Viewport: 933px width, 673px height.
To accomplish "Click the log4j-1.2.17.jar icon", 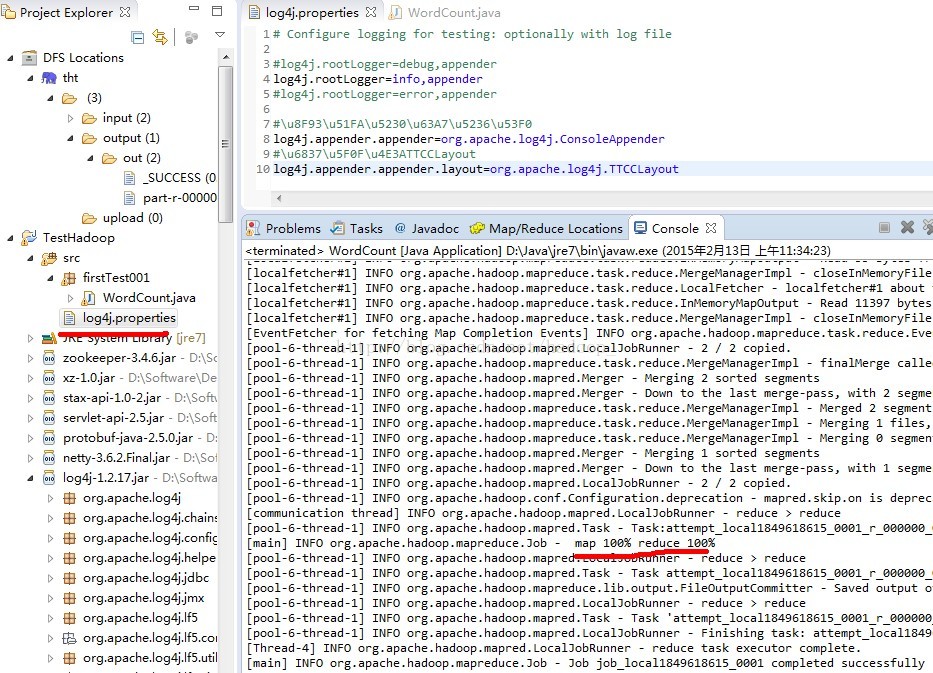I will point(49,478).
